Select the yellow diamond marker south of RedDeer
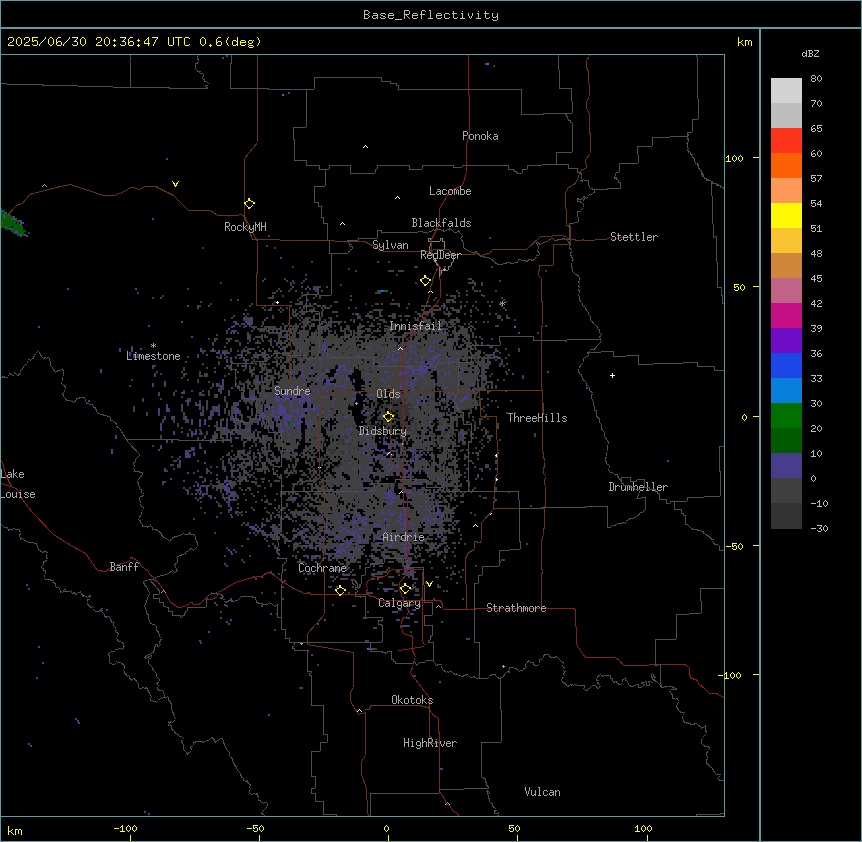The height and width of the screenshot is (842, 862). 426,280
